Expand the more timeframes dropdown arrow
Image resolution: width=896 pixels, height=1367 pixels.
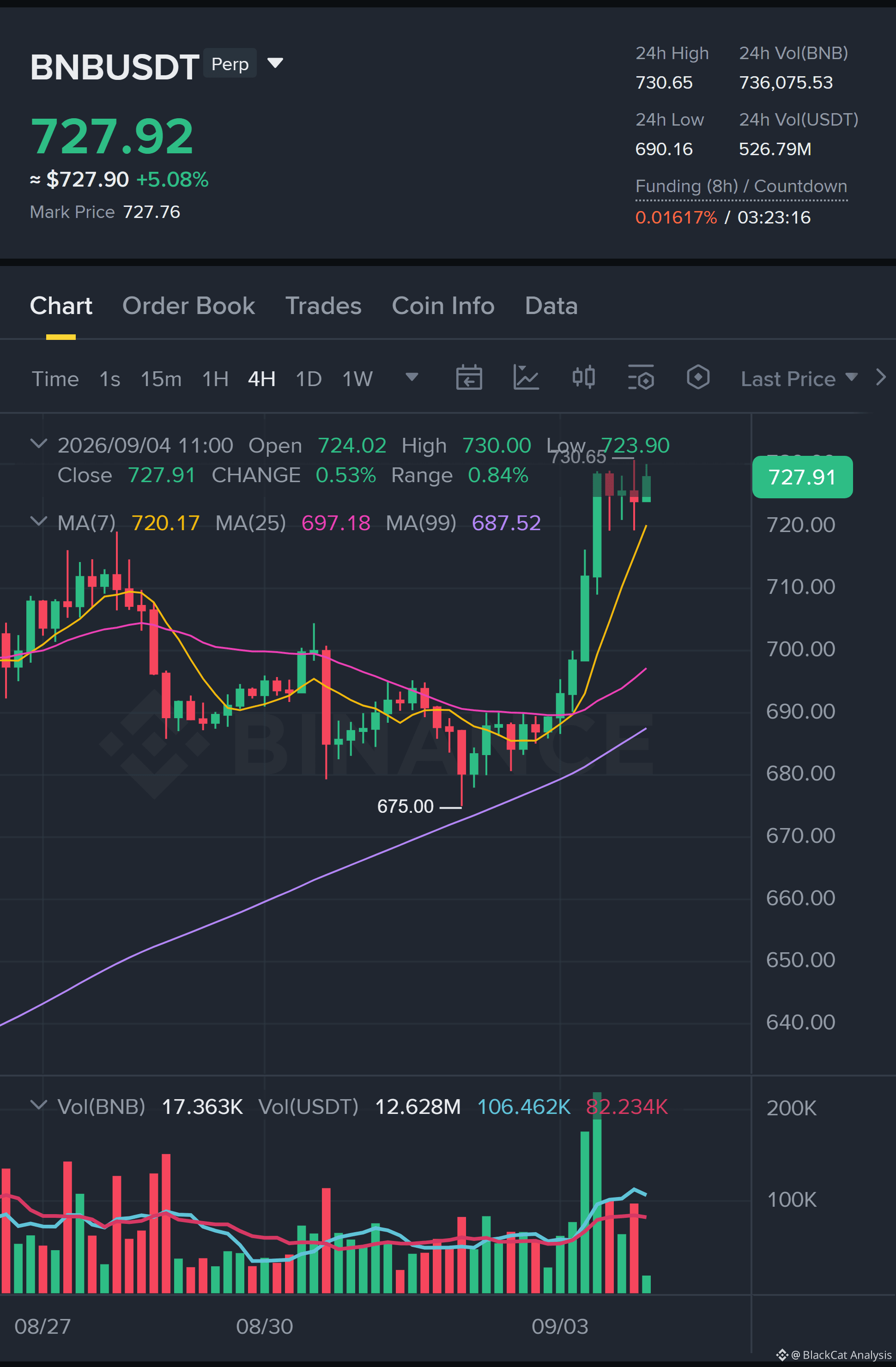point(411,377)
